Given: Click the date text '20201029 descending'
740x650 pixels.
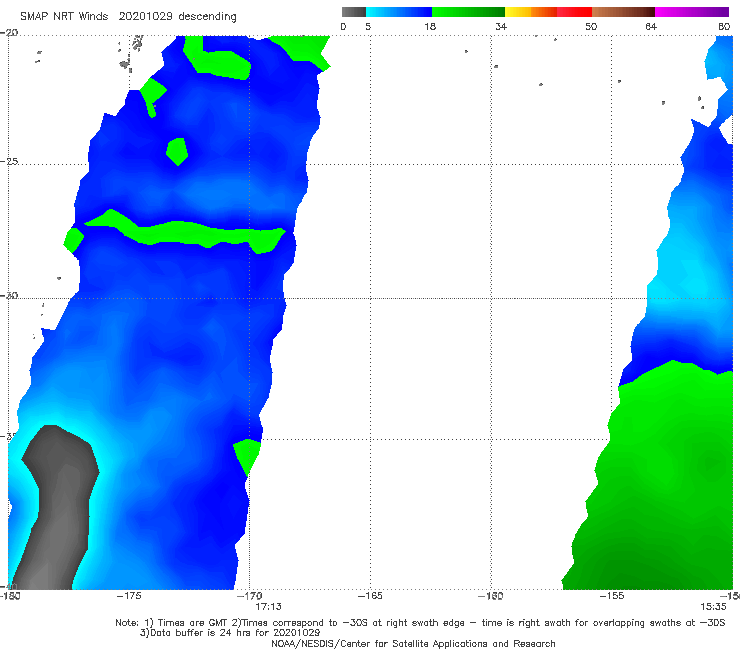Looking at the screenshot, I should [x=177, y=17].
